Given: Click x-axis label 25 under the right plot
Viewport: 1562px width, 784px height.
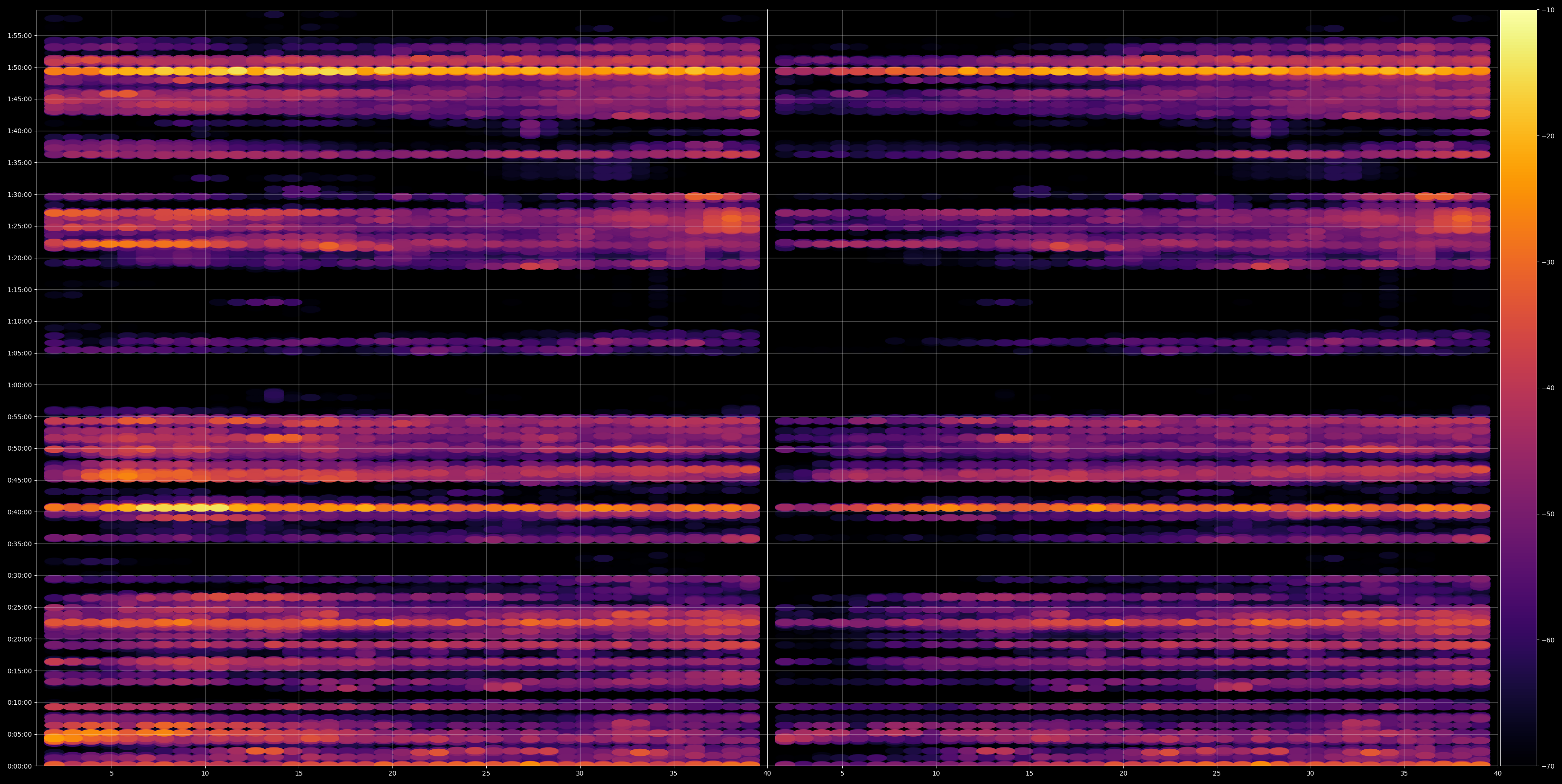Looking at the screenshot, I should click(1217, 774).
